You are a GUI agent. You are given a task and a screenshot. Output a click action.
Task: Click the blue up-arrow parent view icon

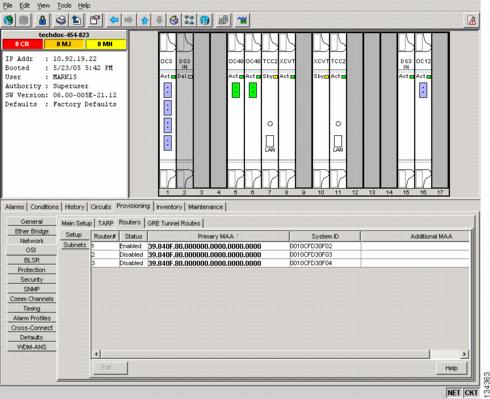tap(144, 20)
